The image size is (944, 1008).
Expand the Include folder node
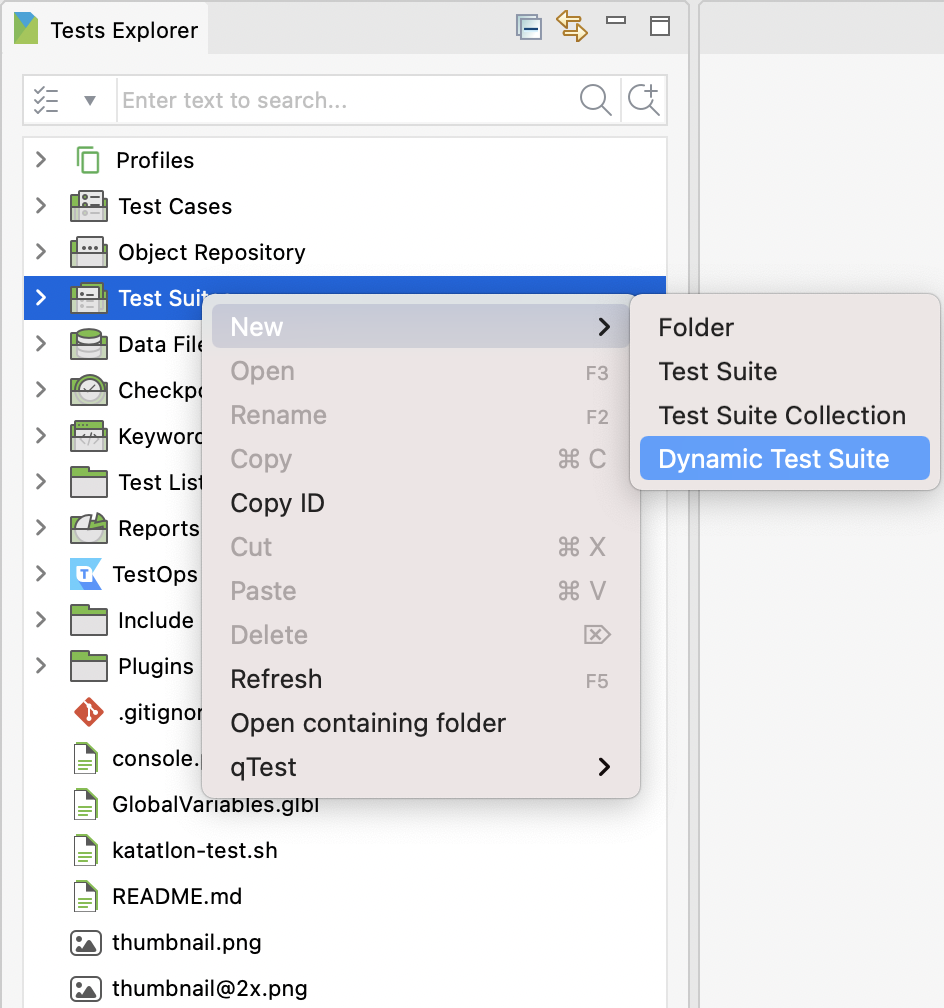pyautogui.click(x=40, y=620)
